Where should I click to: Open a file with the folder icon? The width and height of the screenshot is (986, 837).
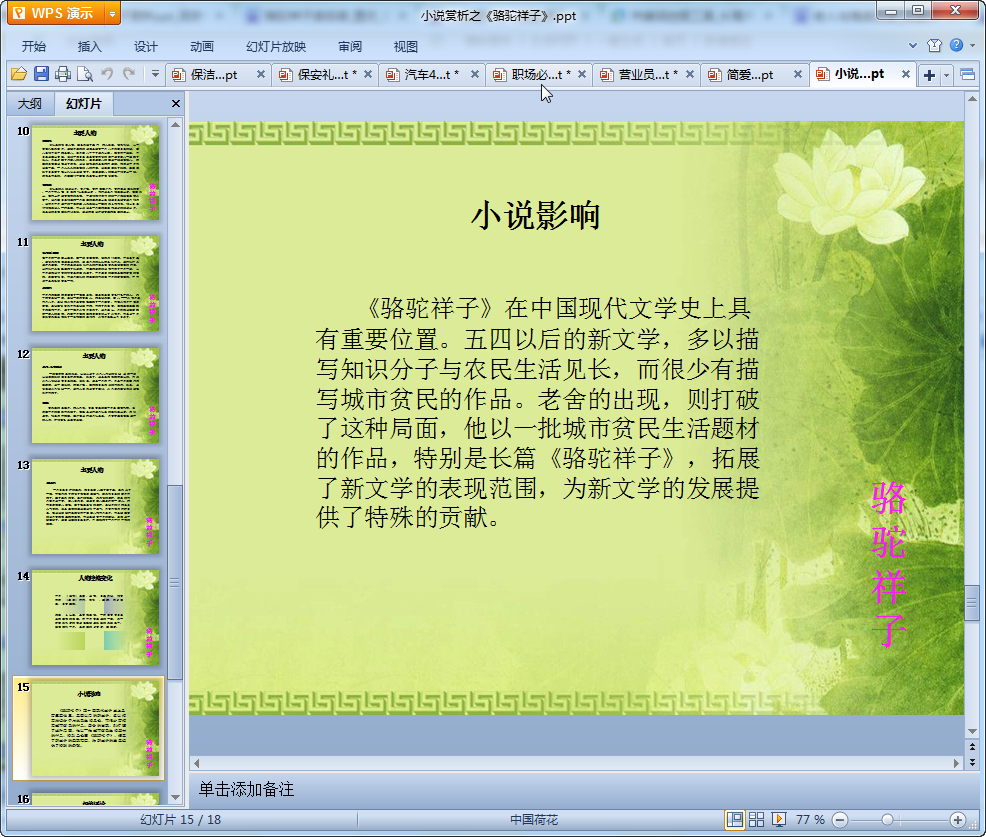point(19,74)
